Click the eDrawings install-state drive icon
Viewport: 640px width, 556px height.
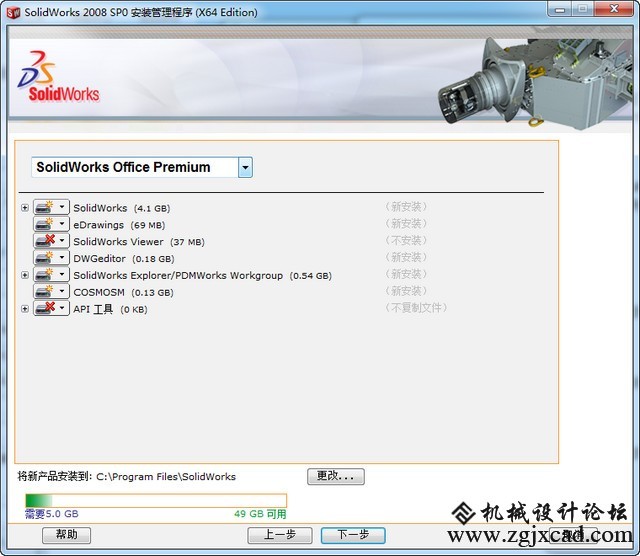click(x=44, y=224)
